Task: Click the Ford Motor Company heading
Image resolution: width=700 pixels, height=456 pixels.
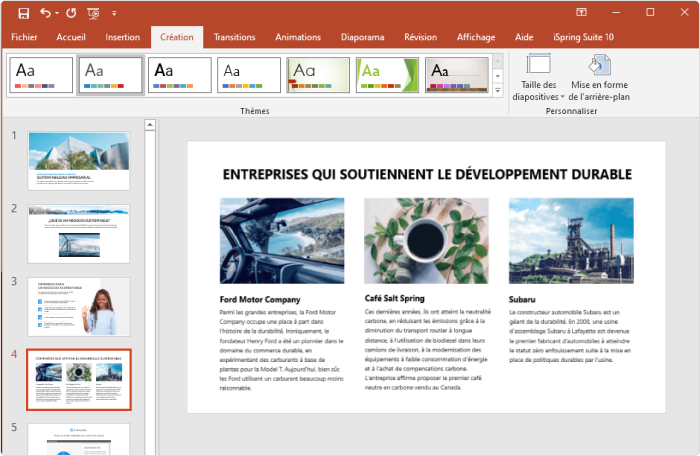Action: (260, 299)
